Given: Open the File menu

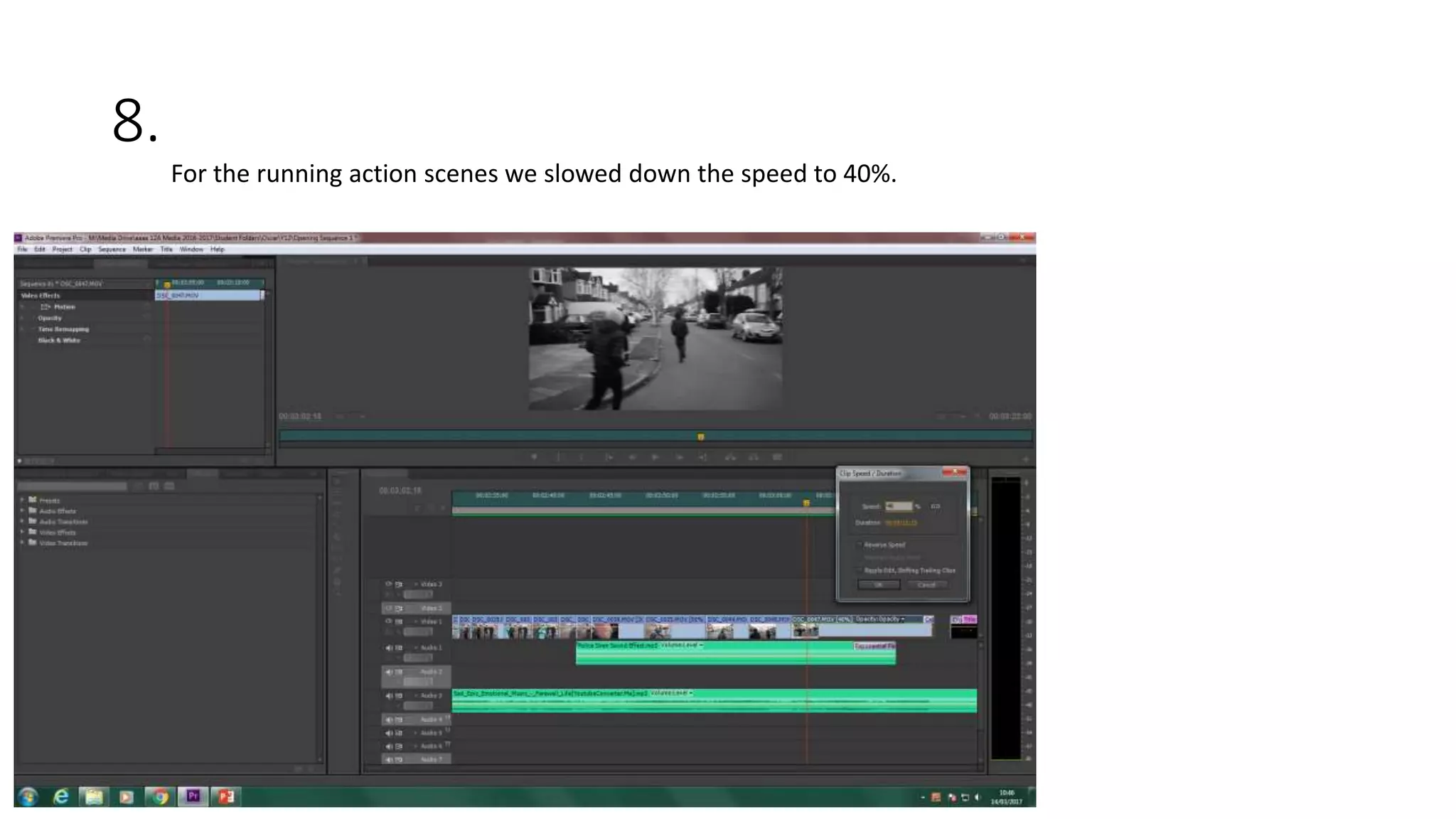Looking at the screenshot, I should pyautogui.click(x=22, y=250).
